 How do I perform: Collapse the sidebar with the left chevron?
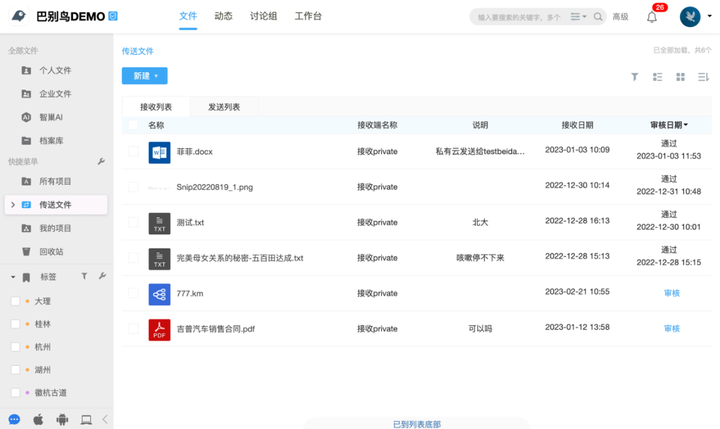[105, 419]
